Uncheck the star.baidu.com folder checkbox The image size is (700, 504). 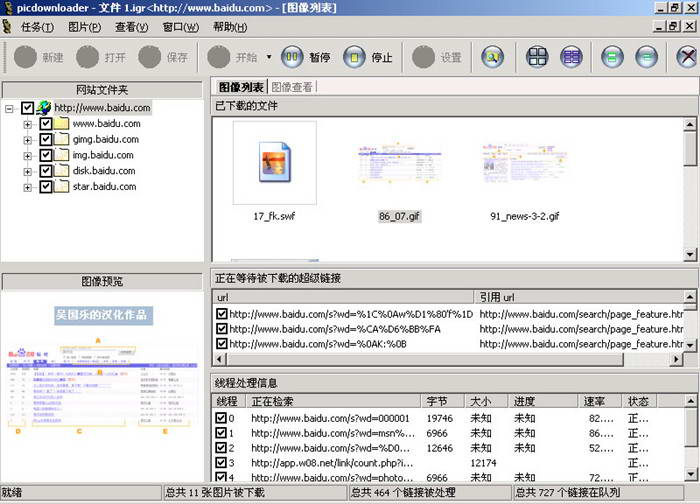click(x=46, y=186)
